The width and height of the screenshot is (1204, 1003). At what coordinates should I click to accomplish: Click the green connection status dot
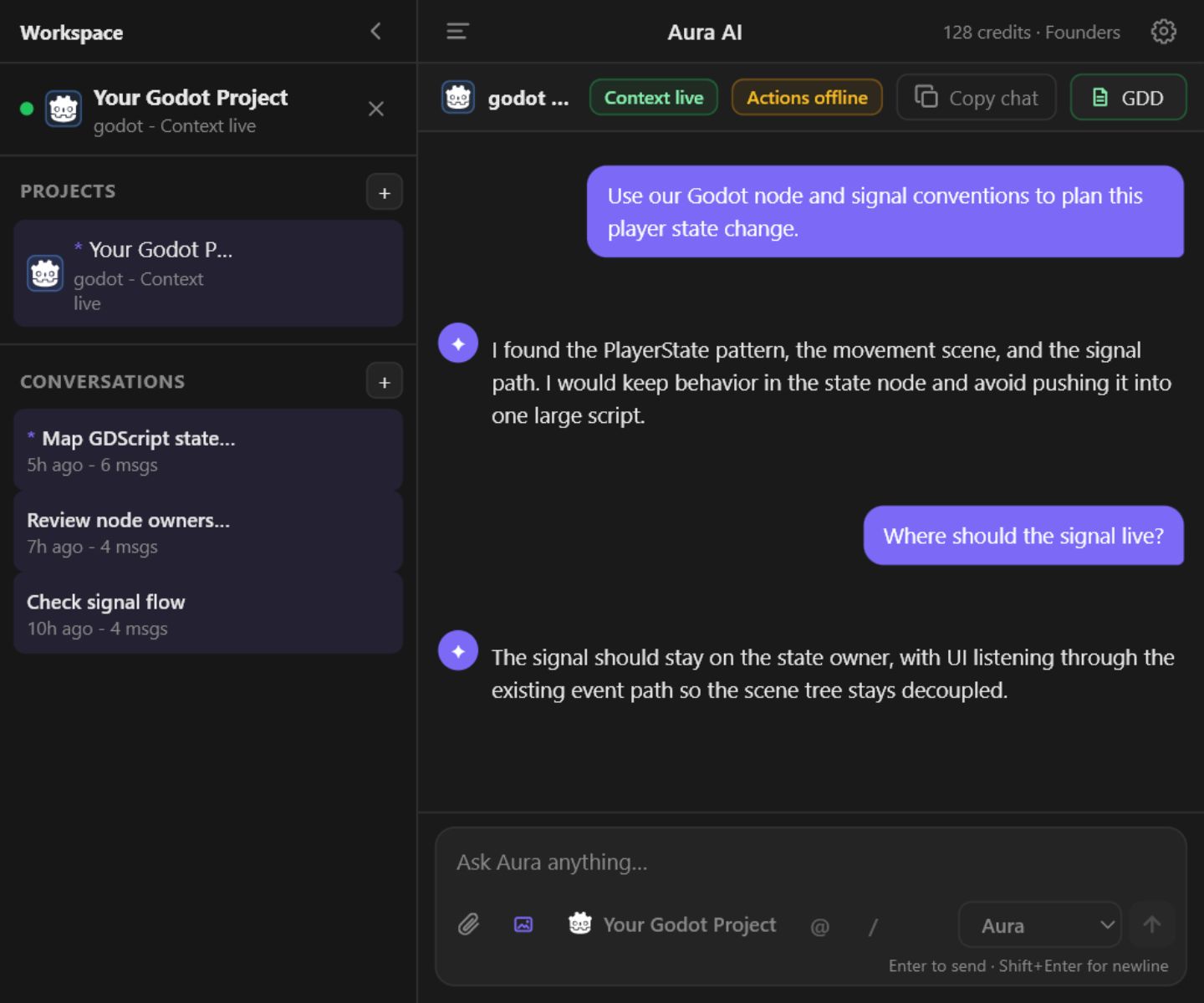click(x=27, y=109)
